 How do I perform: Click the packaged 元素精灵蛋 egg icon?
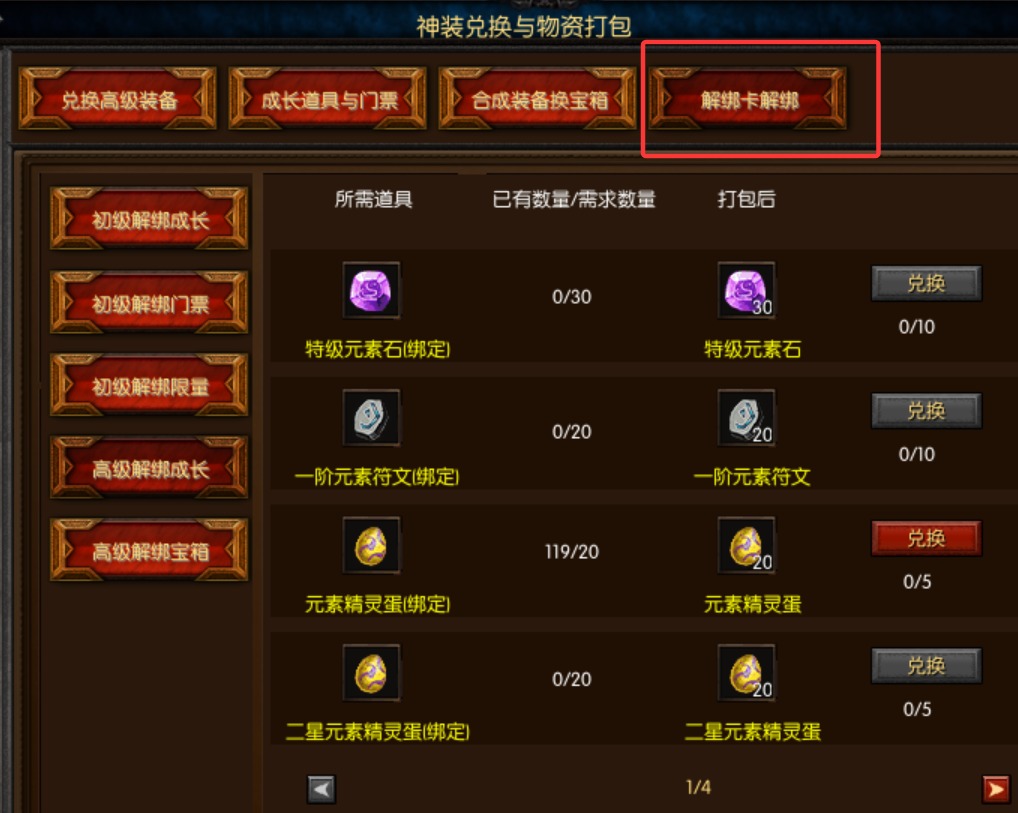746,545
